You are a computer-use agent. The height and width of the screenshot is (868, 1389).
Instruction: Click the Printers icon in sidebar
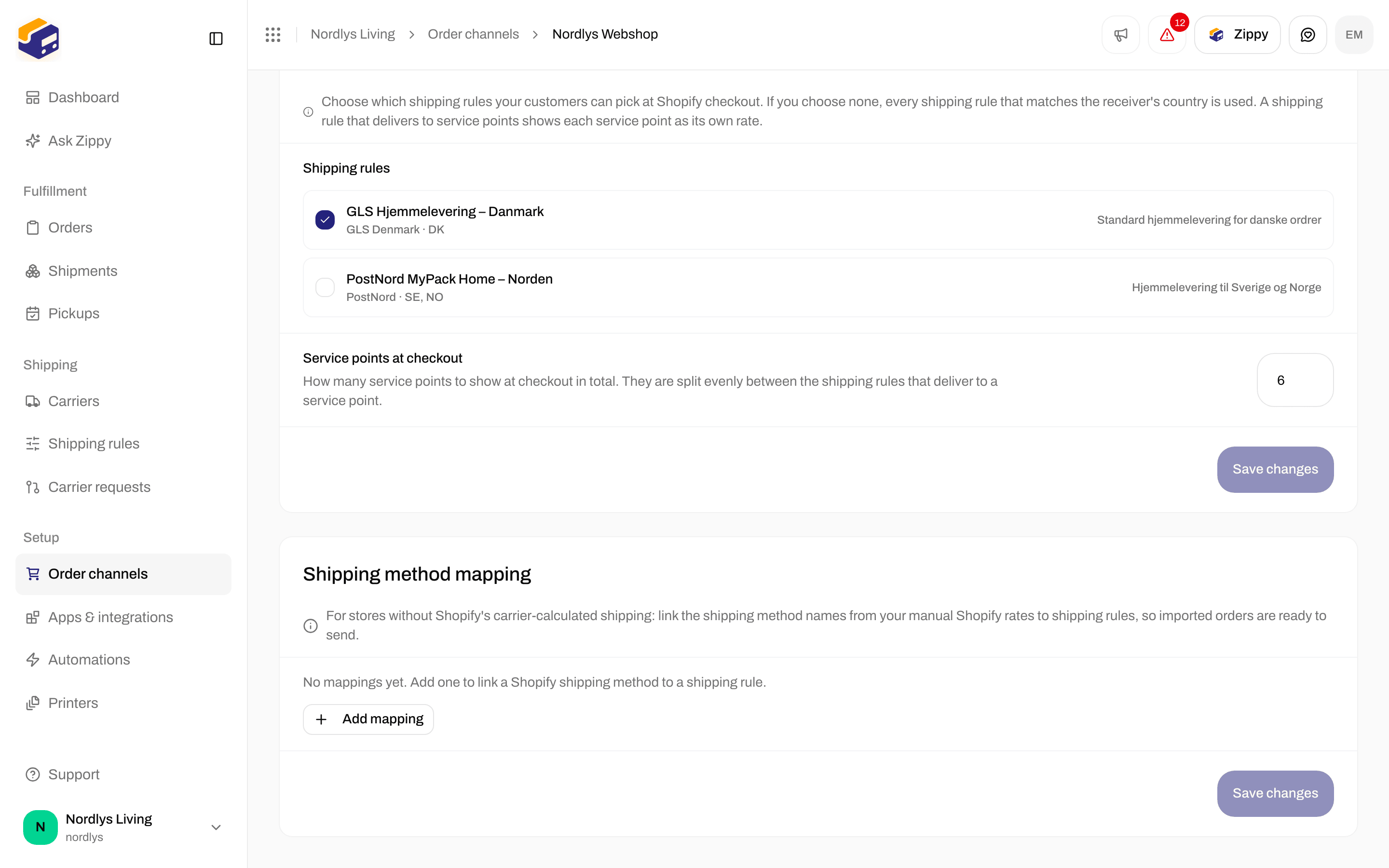click(x=33, y=703)
